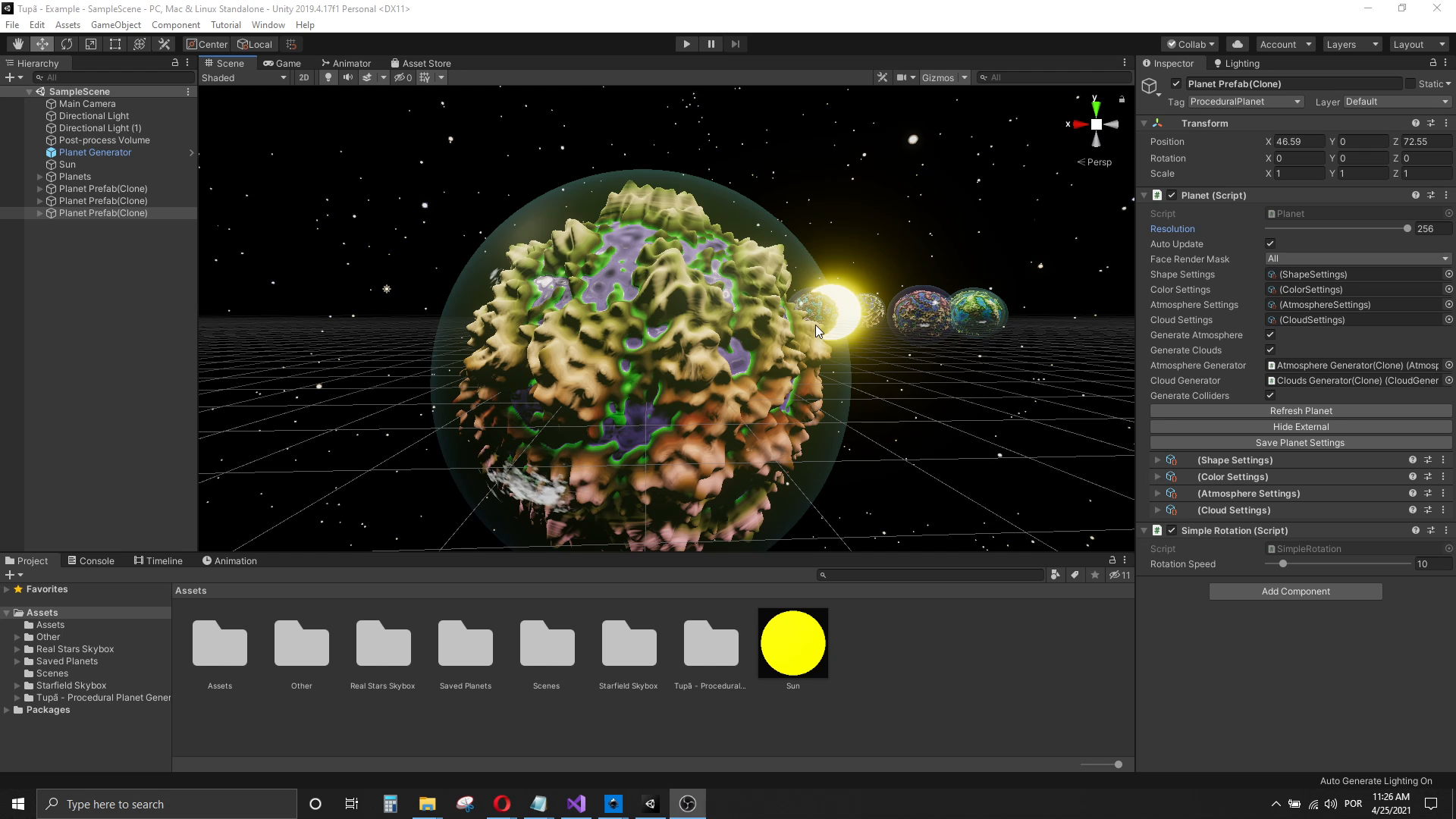Pick object for Shape Settings field
The image size is (1456, 819).
[1448, 274]
